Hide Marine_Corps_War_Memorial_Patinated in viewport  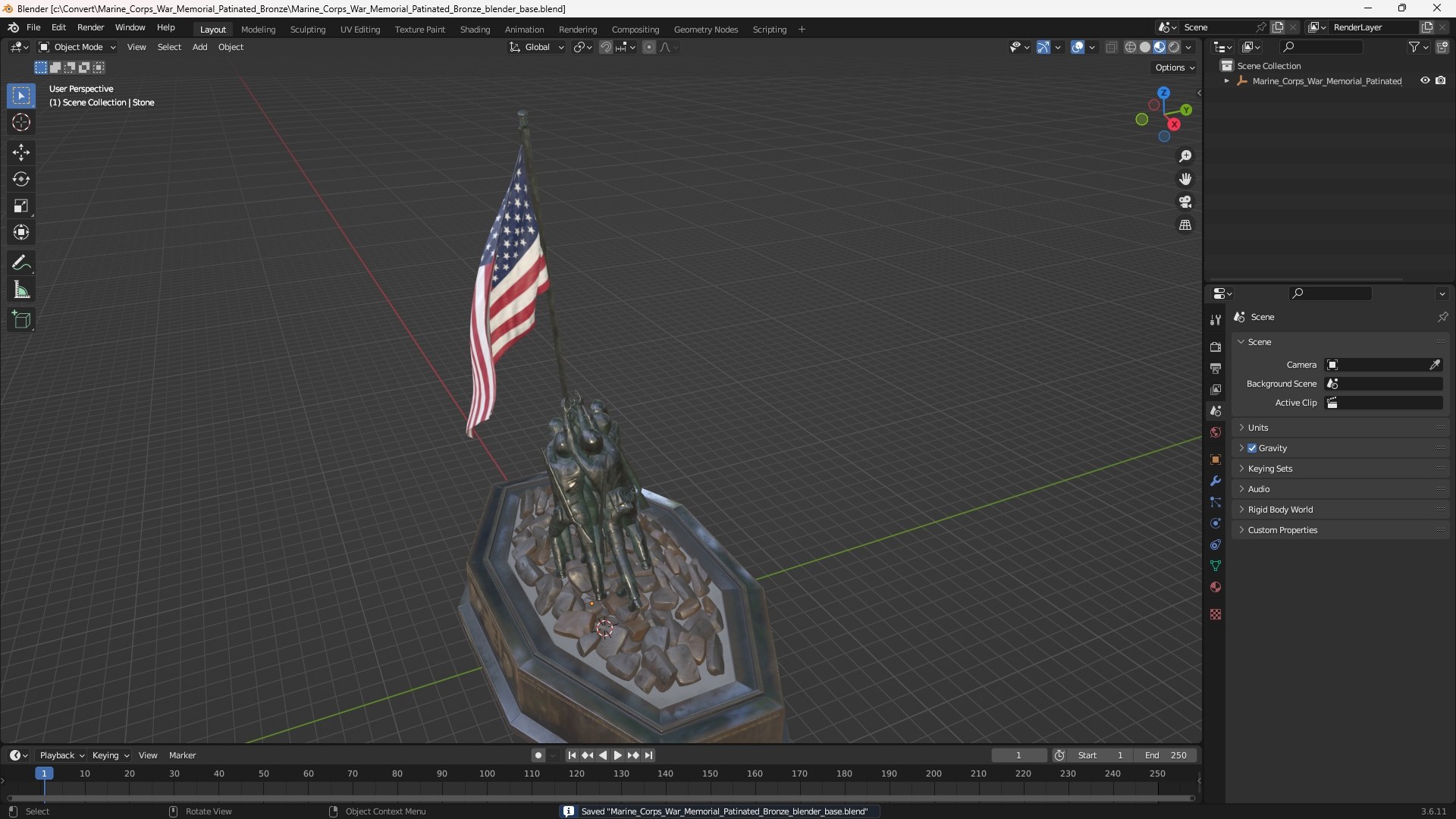[1425, 80]
